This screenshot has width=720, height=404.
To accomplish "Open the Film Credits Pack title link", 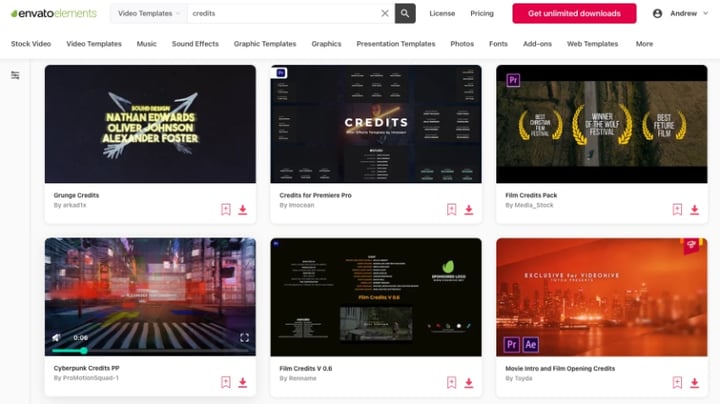I will (x=531, y=195).
